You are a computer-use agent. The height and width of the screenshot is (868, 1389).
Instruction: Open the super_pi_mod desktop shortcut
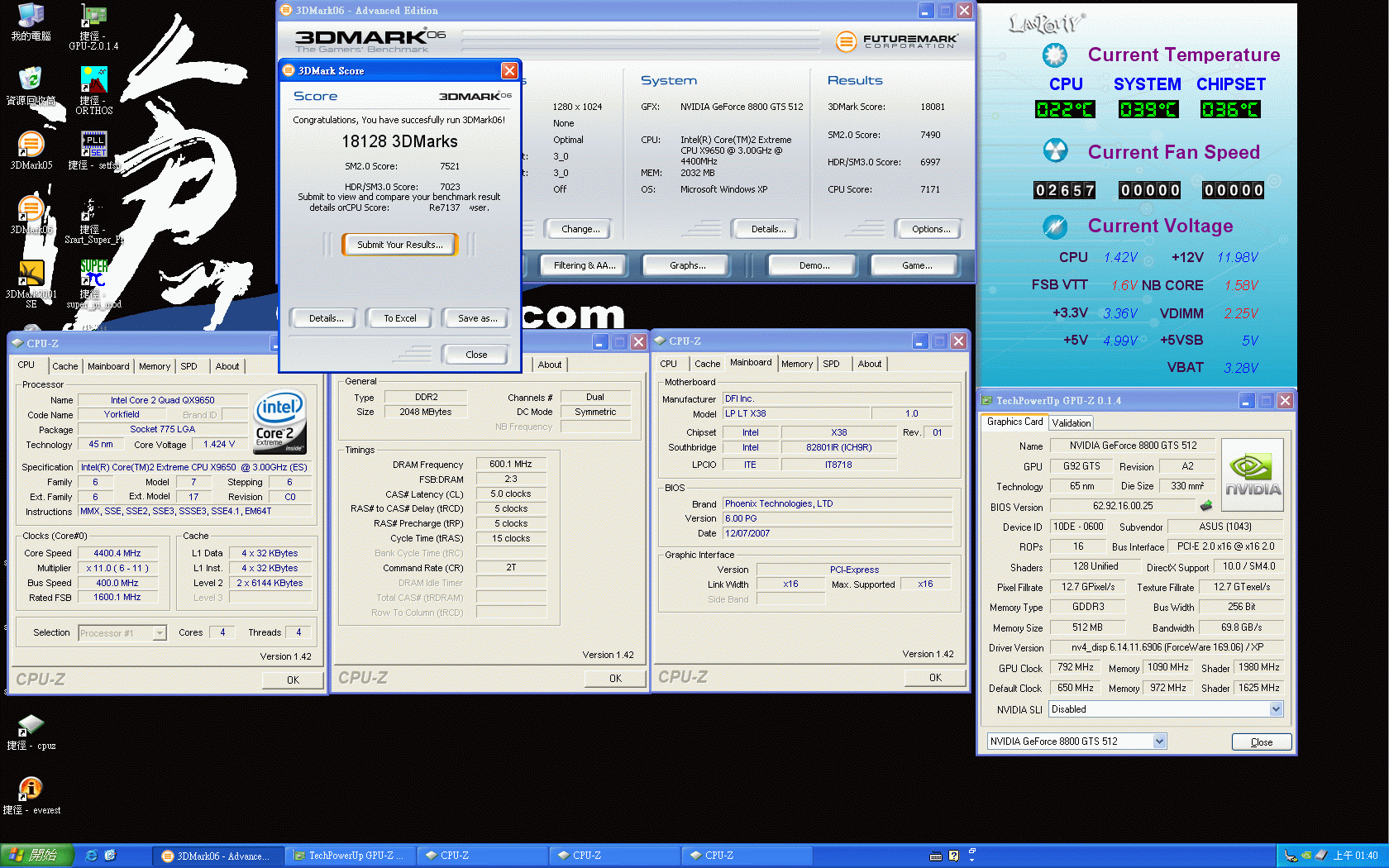pyautogui.click(x=93, y=284)
